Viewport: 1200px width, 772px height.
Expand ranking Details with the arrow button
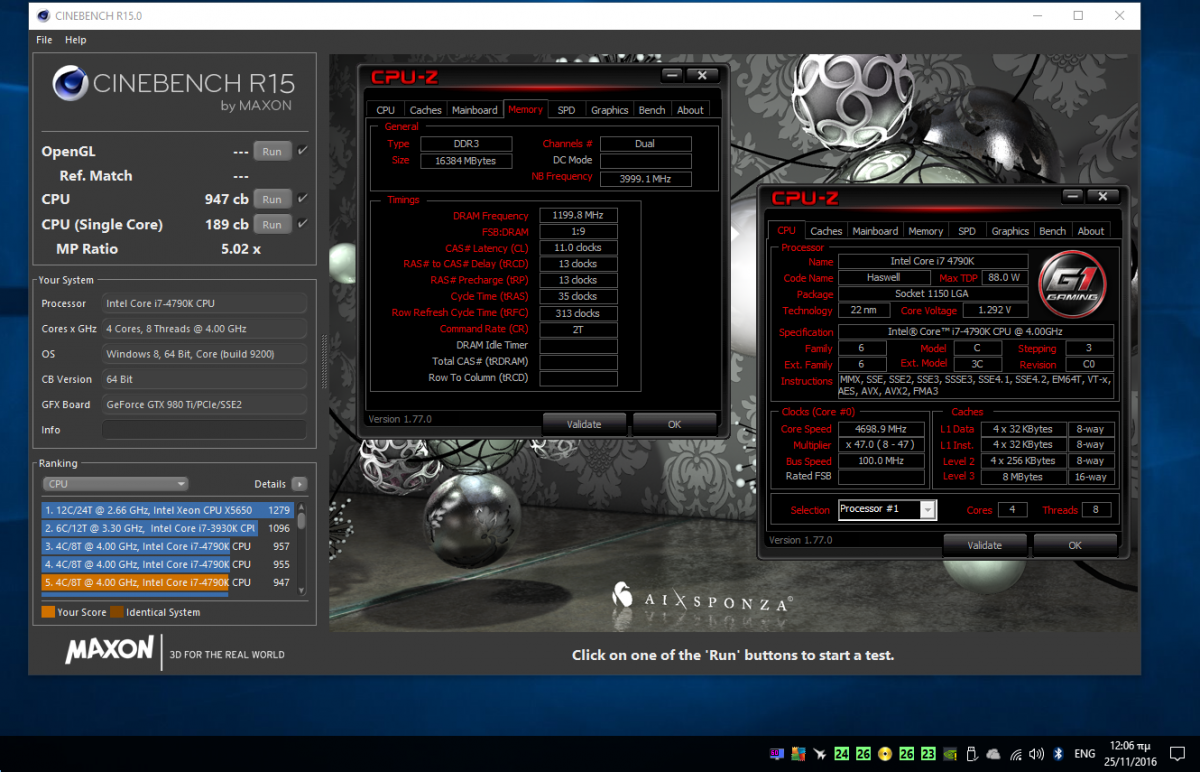(299, 483)
